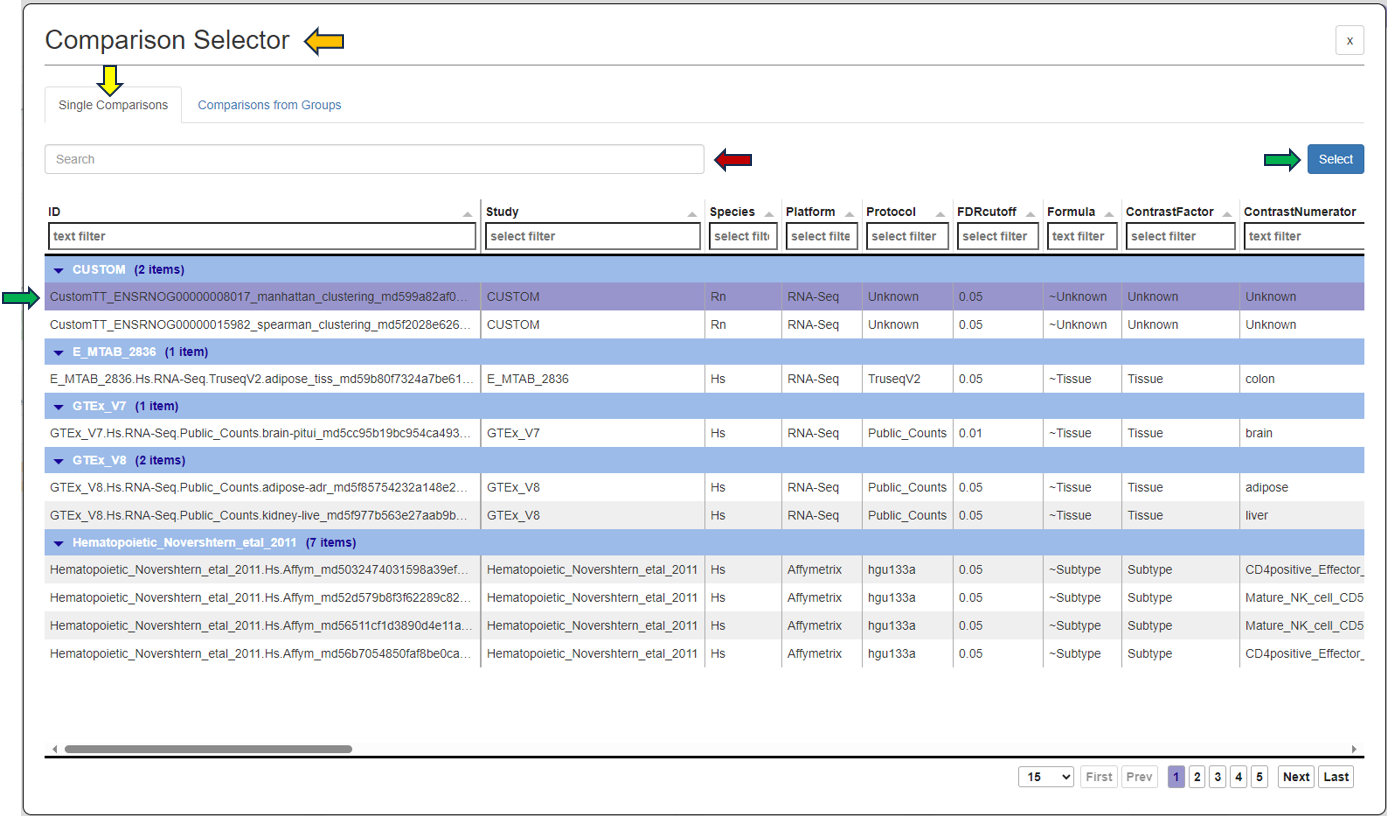
Task: Open the items-per-page dropdown showing 15
Action: tap(1046, 776)
